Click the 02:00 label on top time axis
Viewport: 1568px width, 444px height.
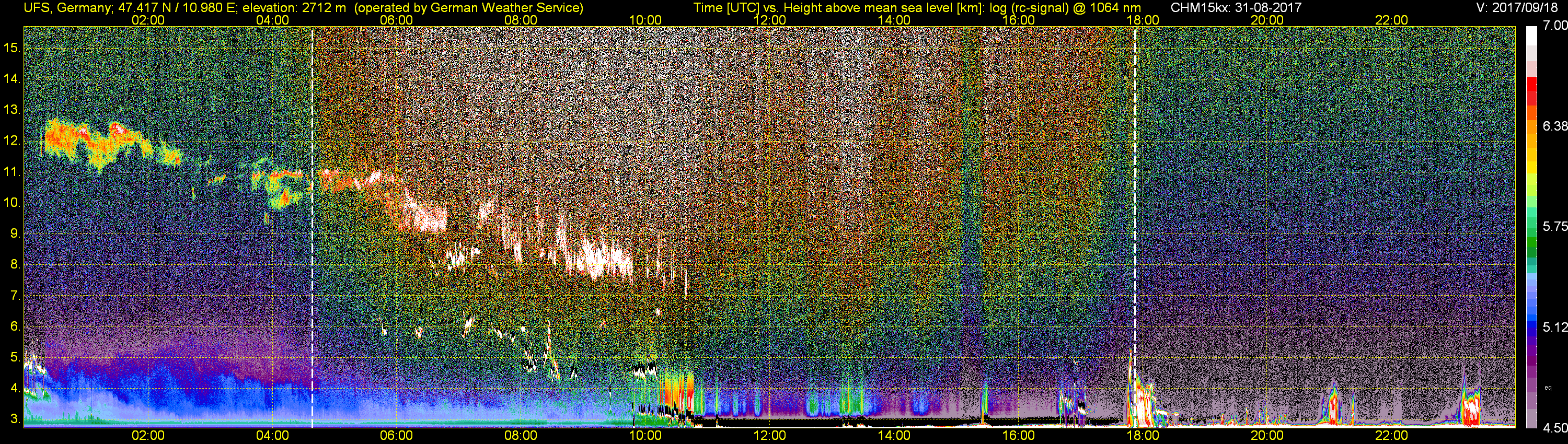pos(148,20)
